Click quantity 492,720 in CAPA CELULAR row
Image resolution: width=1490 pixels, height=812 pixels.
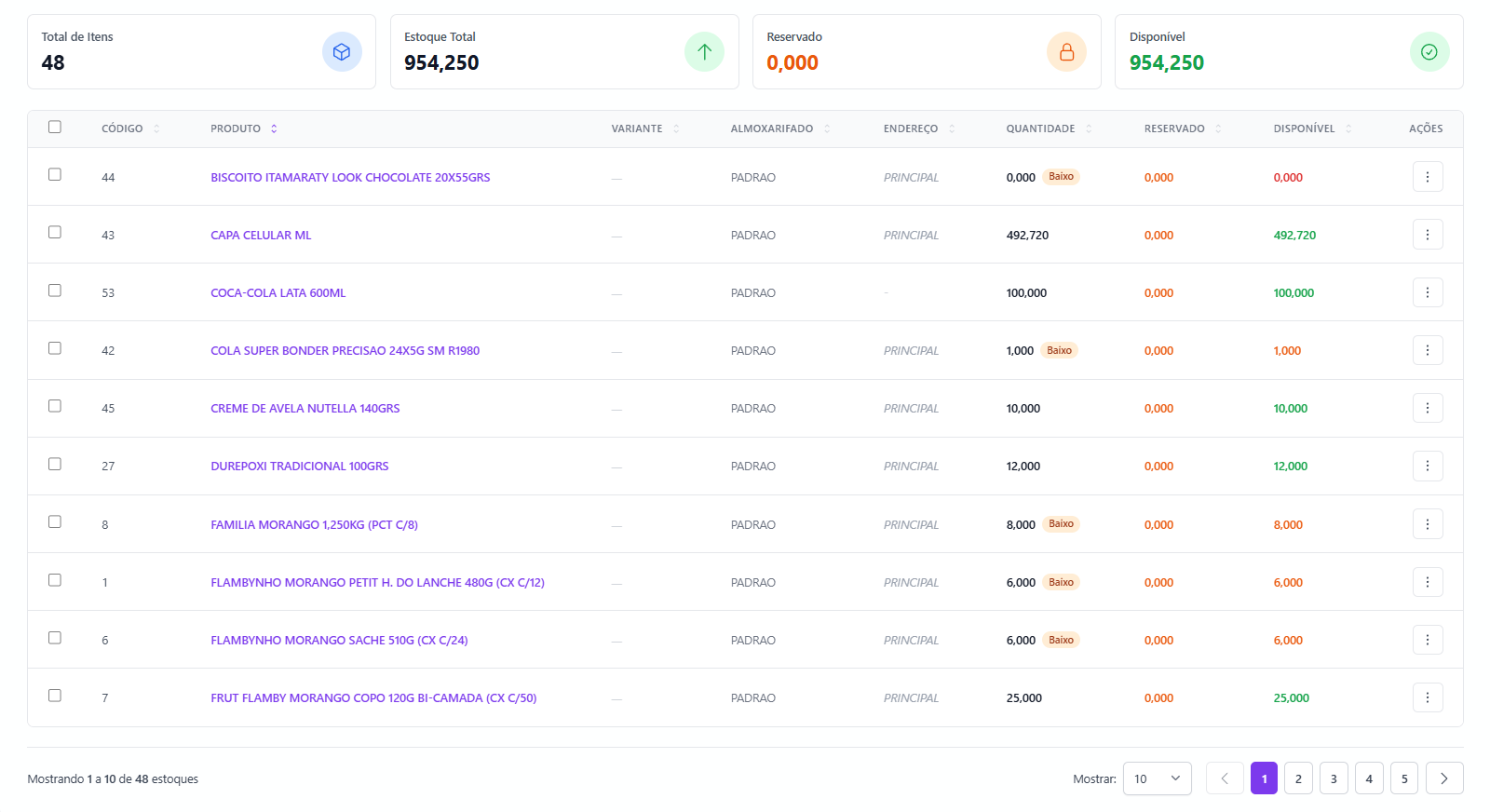click(x=1027, y=235)
